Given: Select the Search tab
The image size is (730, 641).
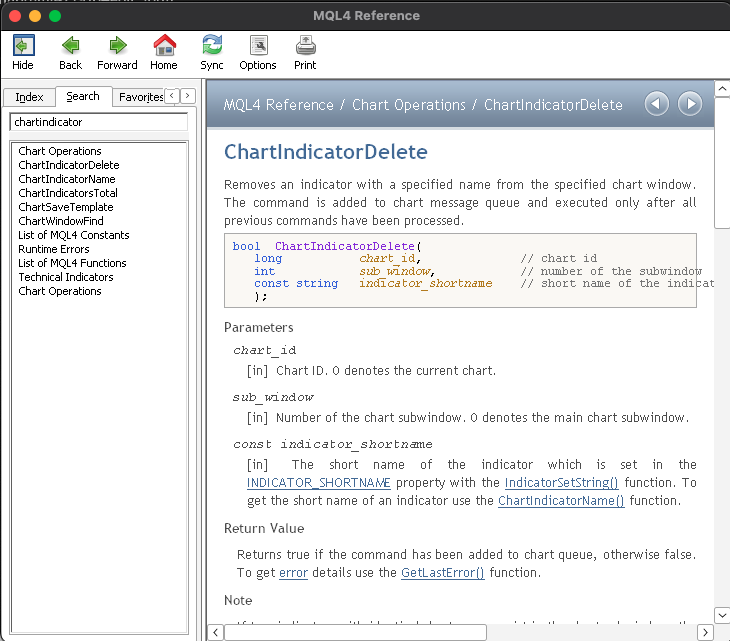Looking at the screenshot, I should click(83, 96).
